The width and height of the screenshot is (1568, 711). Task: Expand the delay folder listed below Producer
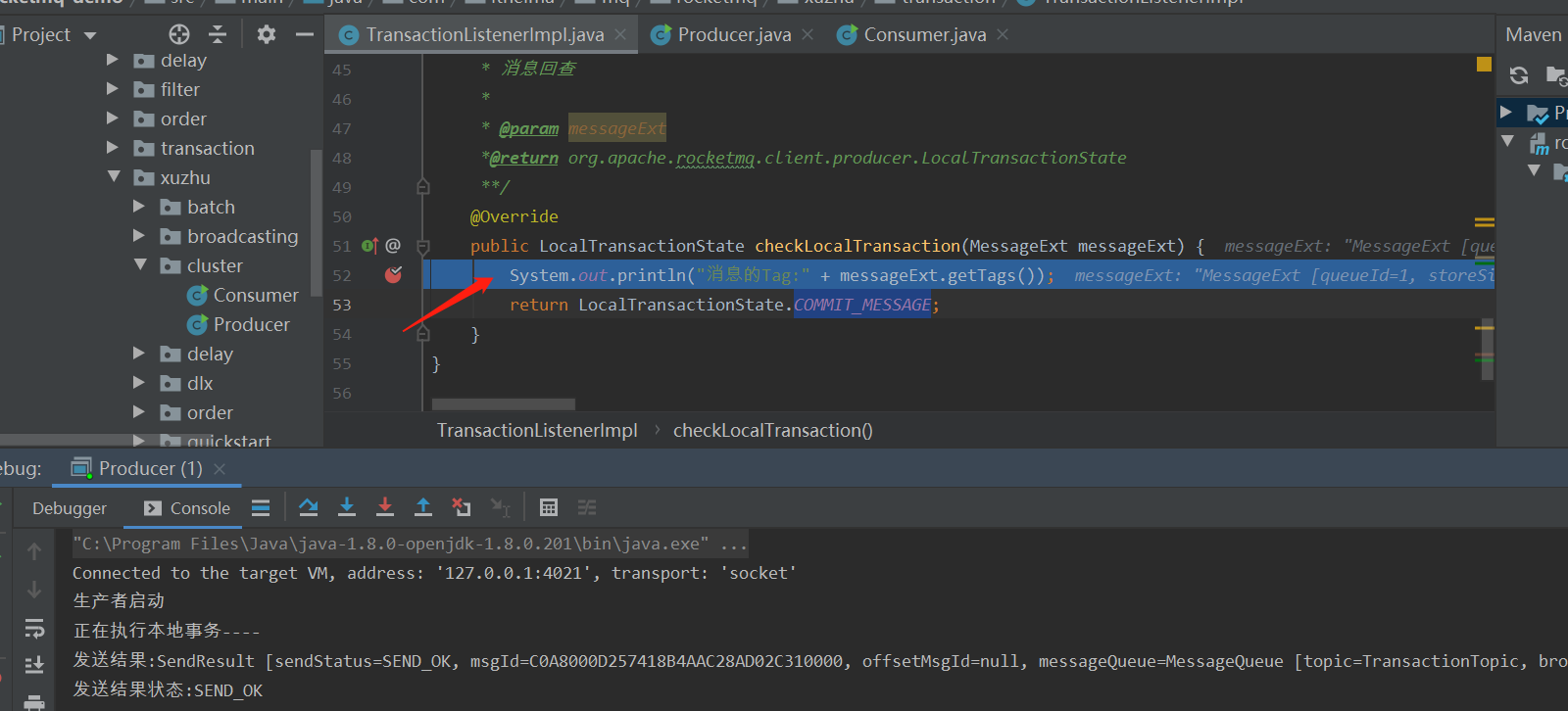pyautogui.click(x=139, y=354)
